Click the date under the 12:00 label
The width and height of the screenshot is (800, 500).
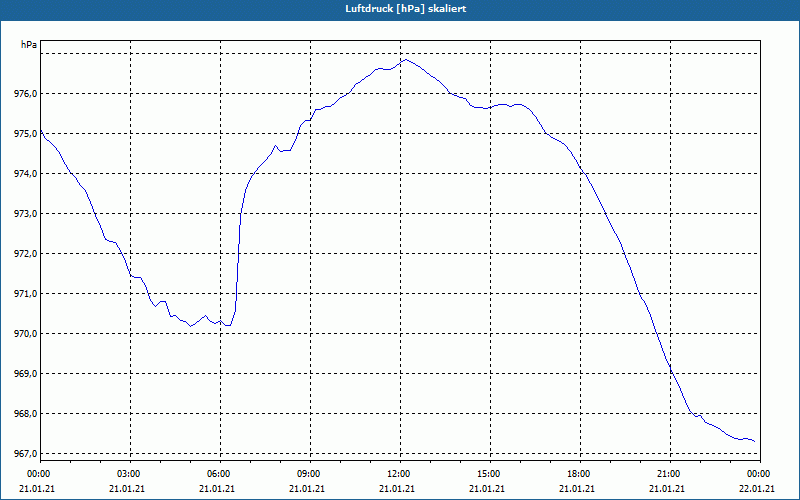397,489
